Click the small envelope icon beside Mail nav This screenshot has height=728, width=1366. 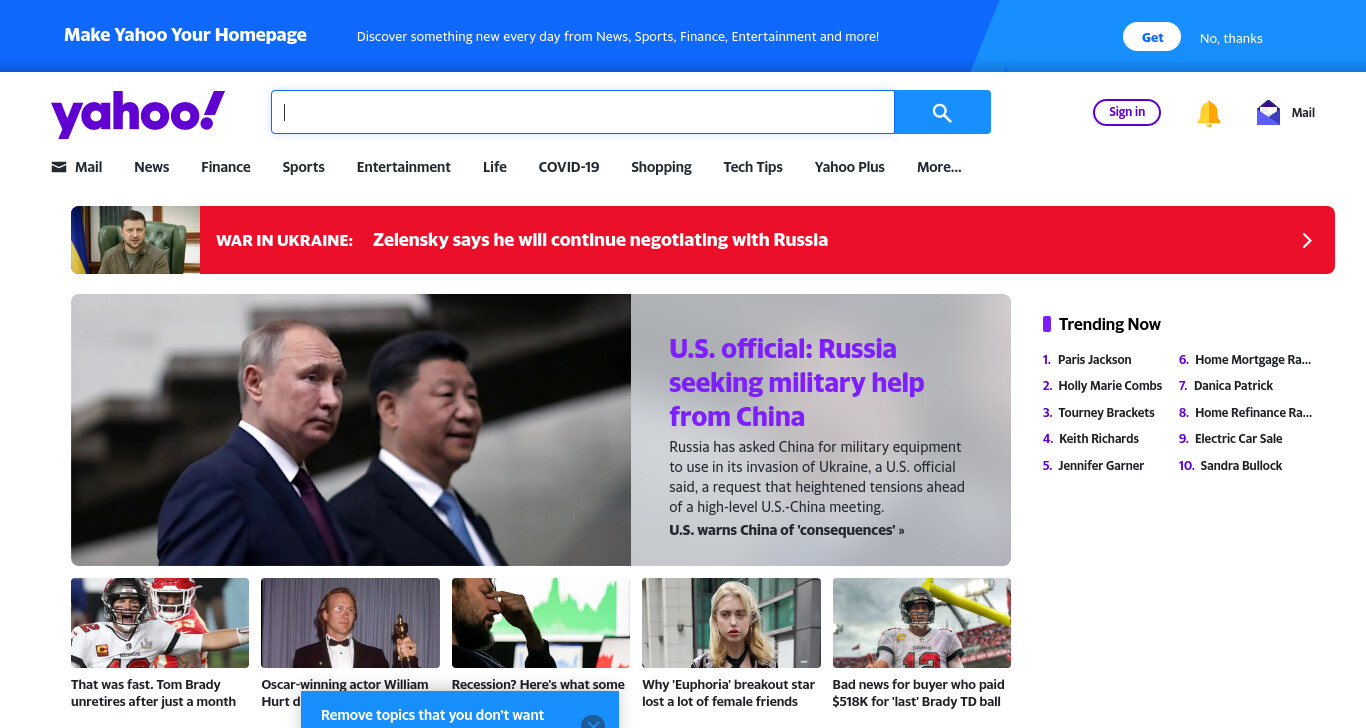(x=59, y=167)
